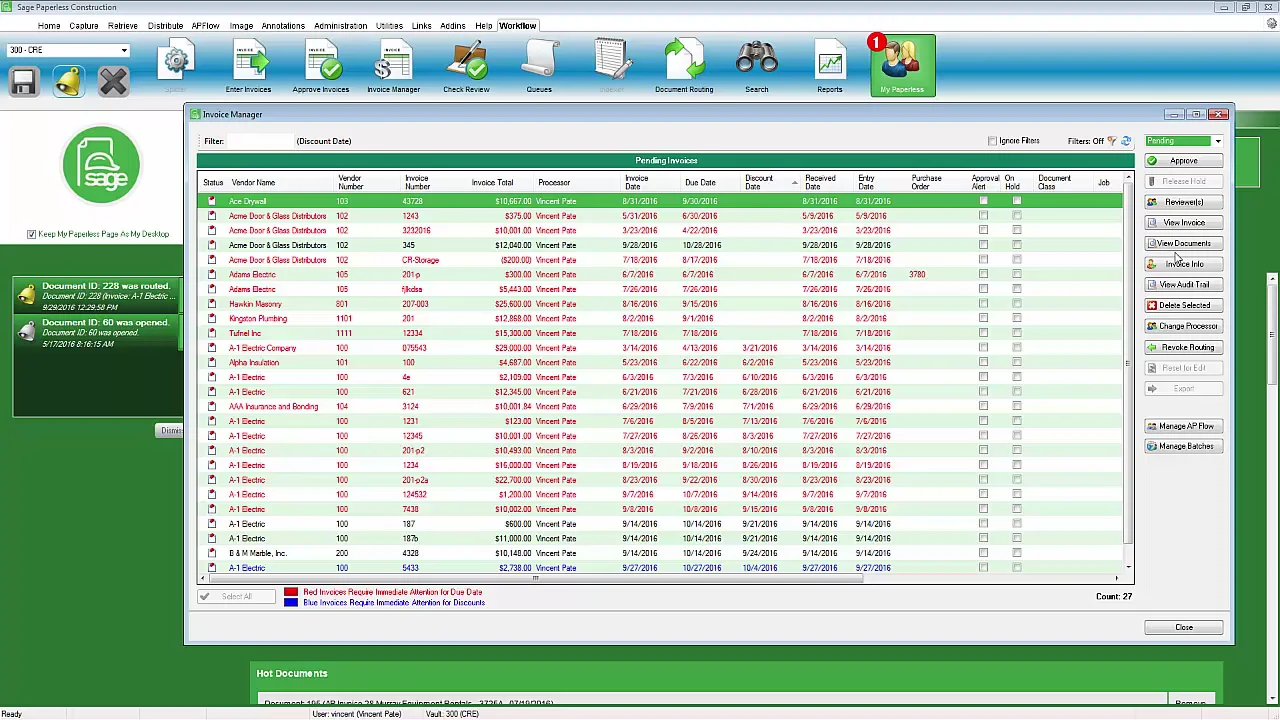The height and width of the screenshot is (720, 1280).
Task: Click the bell icon for Document 60 alert
Action: 27,329
